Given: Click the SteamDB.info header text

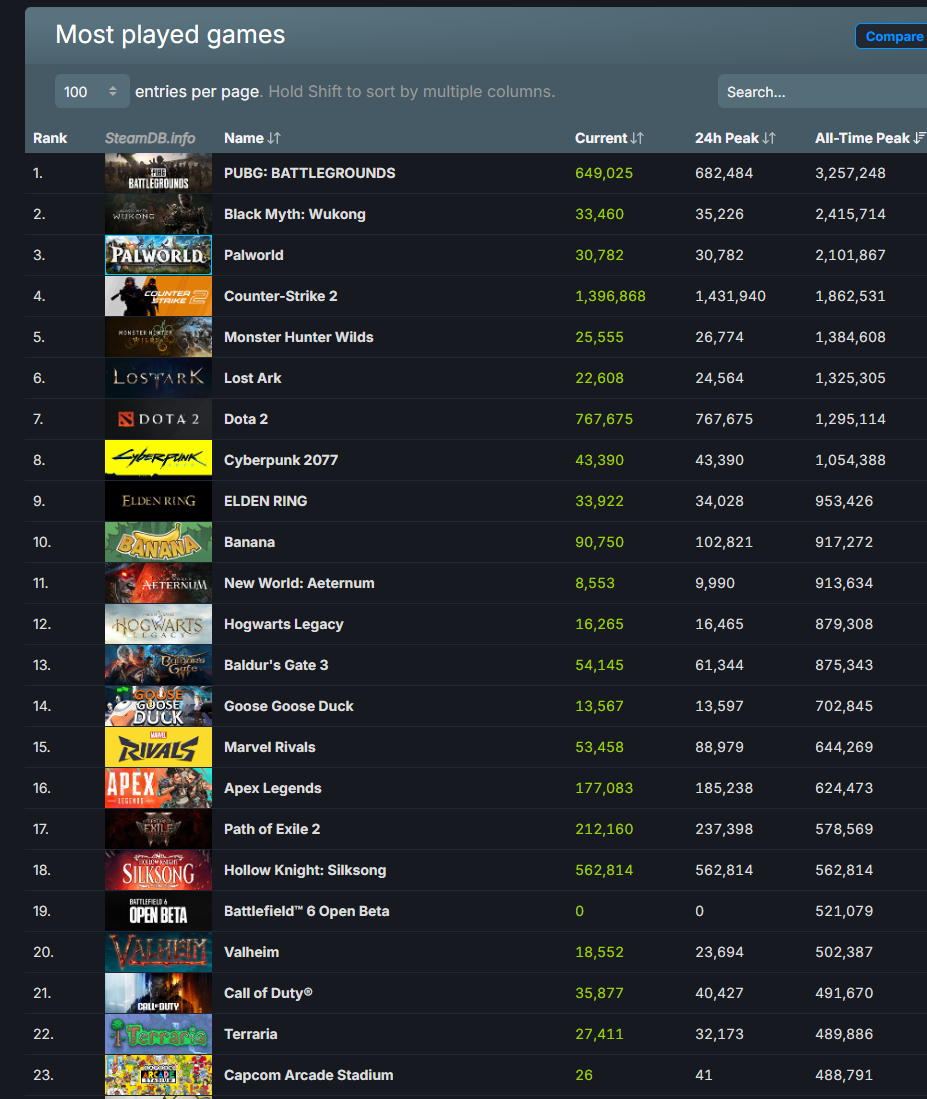Looking at the screenshot, I should [150, 138].
